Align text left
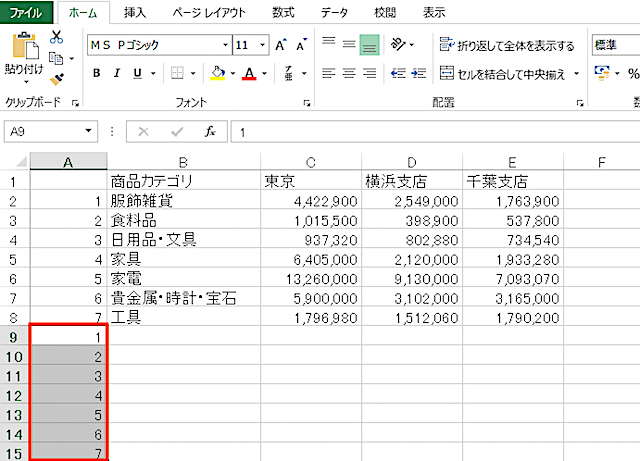The width and height of the screenshot is (640, 461). point(329,73)
